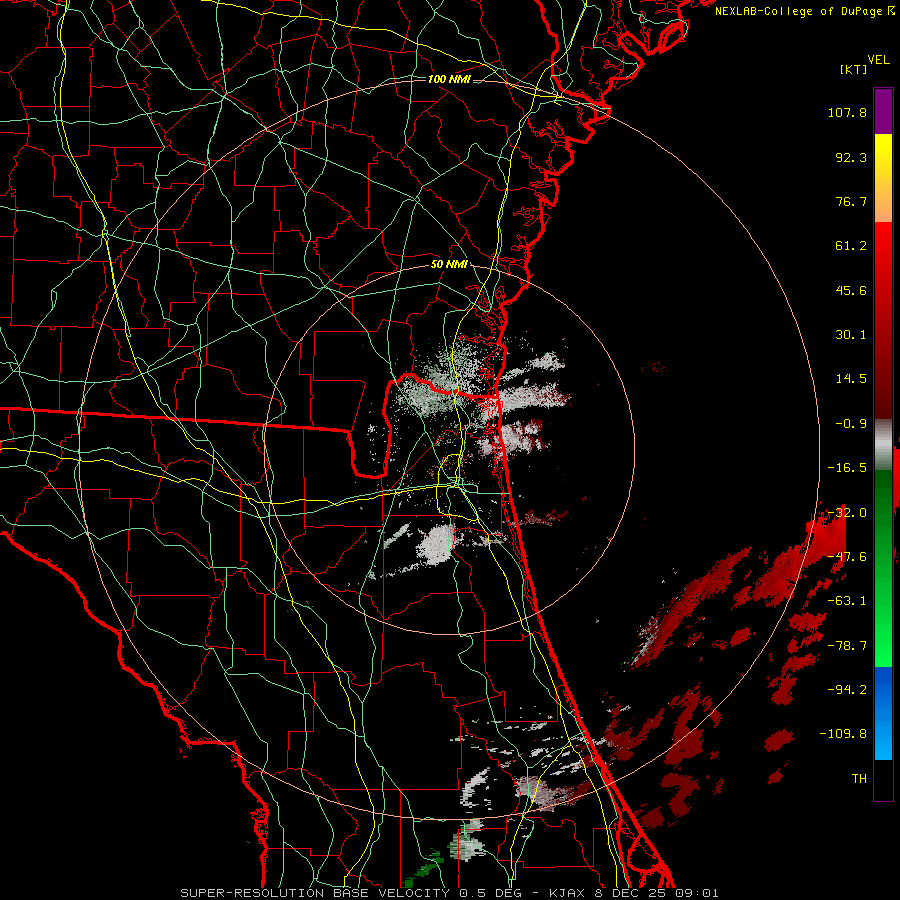
Task: Pick the -94.2 legend value
Action: click(x=847, y=690)
